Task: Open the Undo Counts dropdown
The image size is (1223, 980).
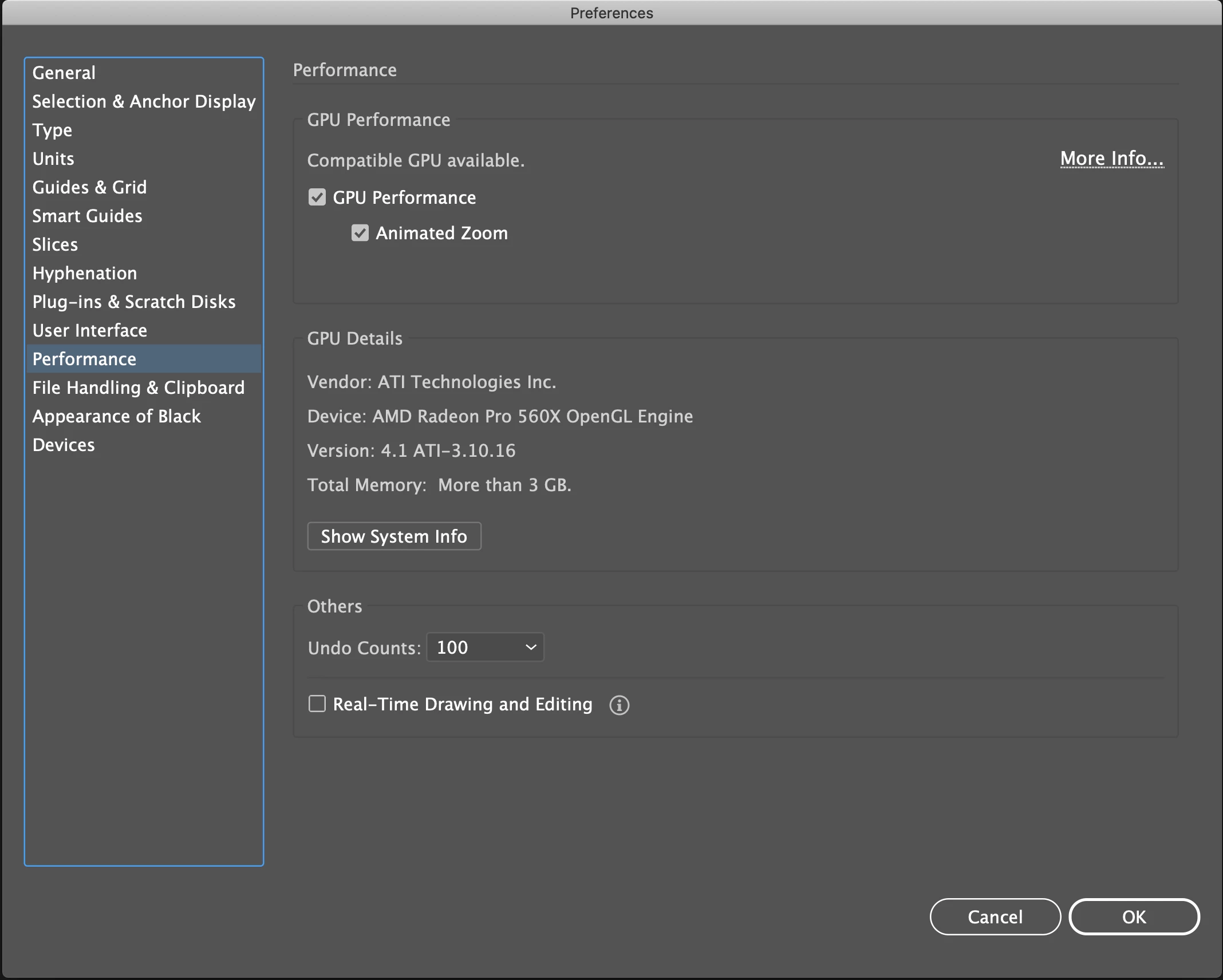Action: [x=485, y=647]
